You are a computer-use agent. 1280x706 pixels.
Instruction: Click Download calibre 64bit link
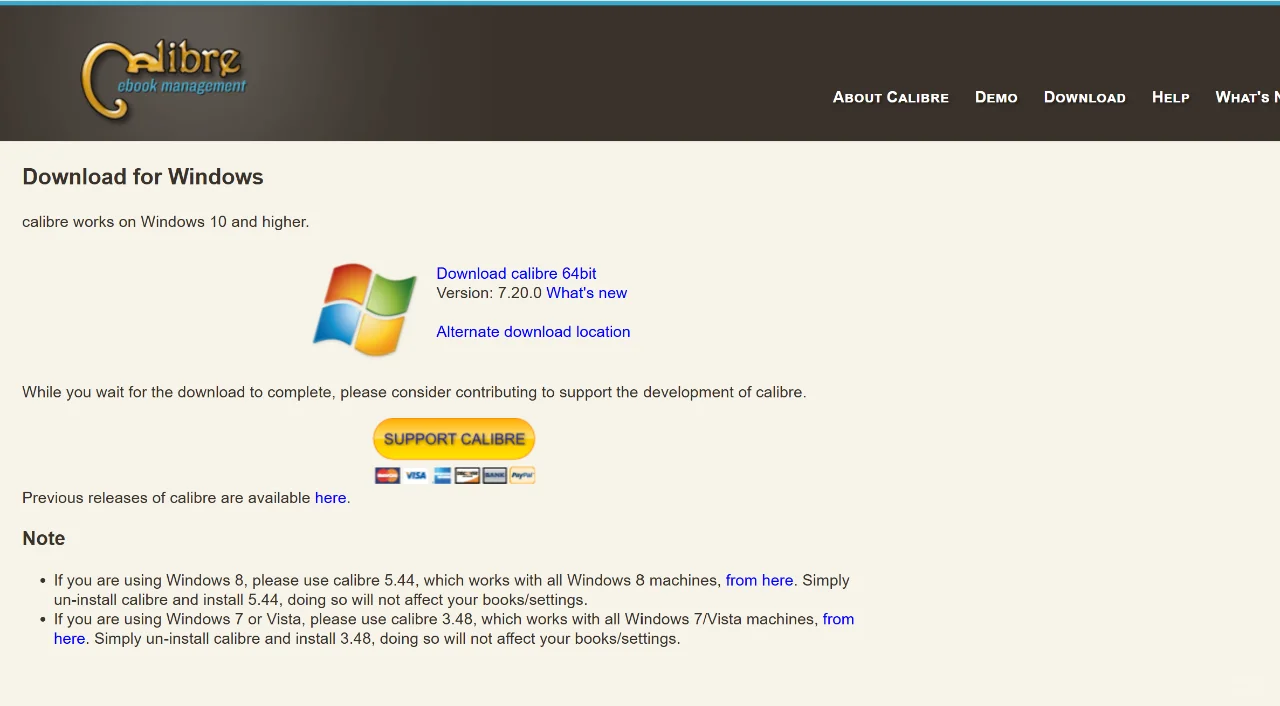516,273
